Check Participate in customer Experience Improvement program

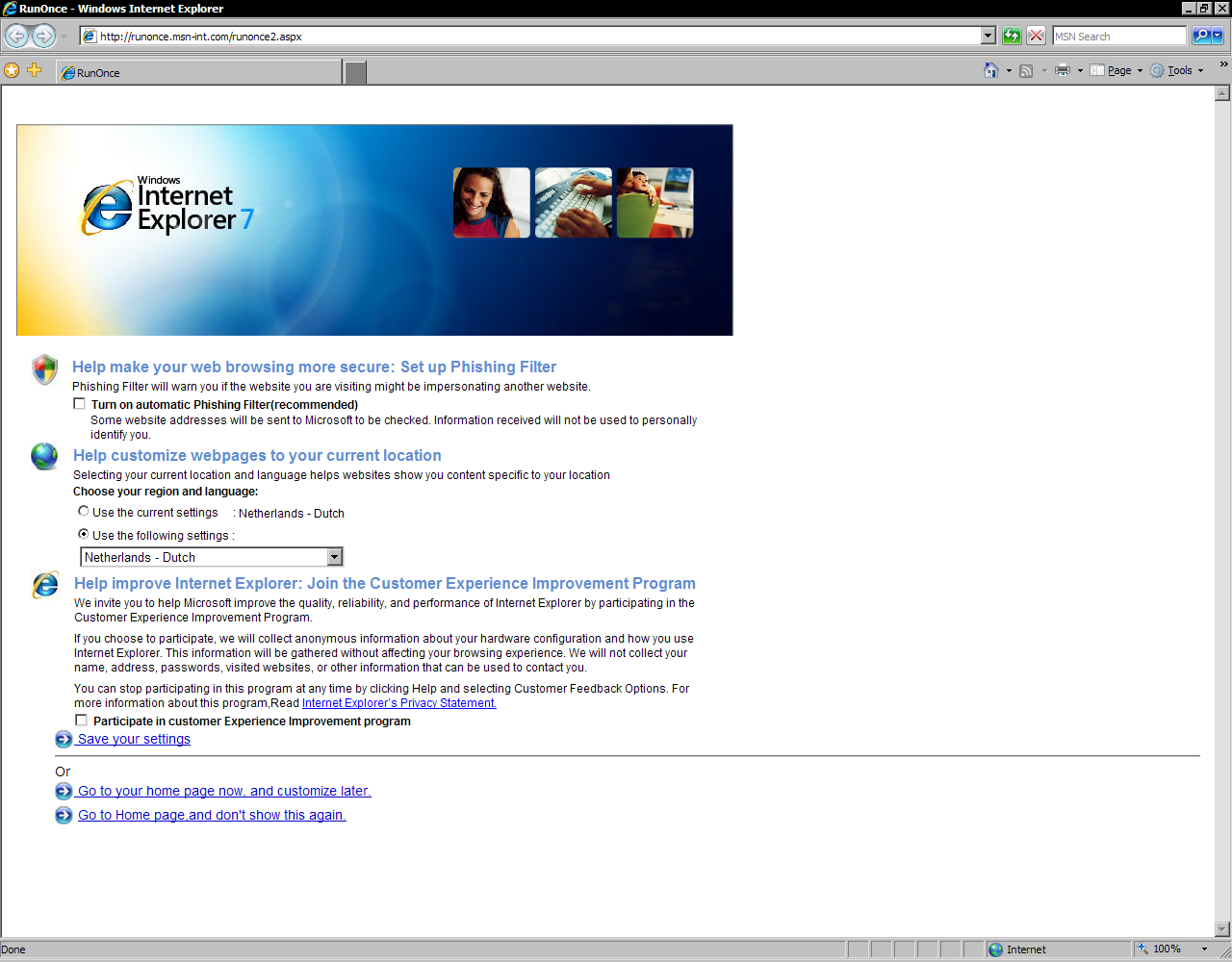82,721
